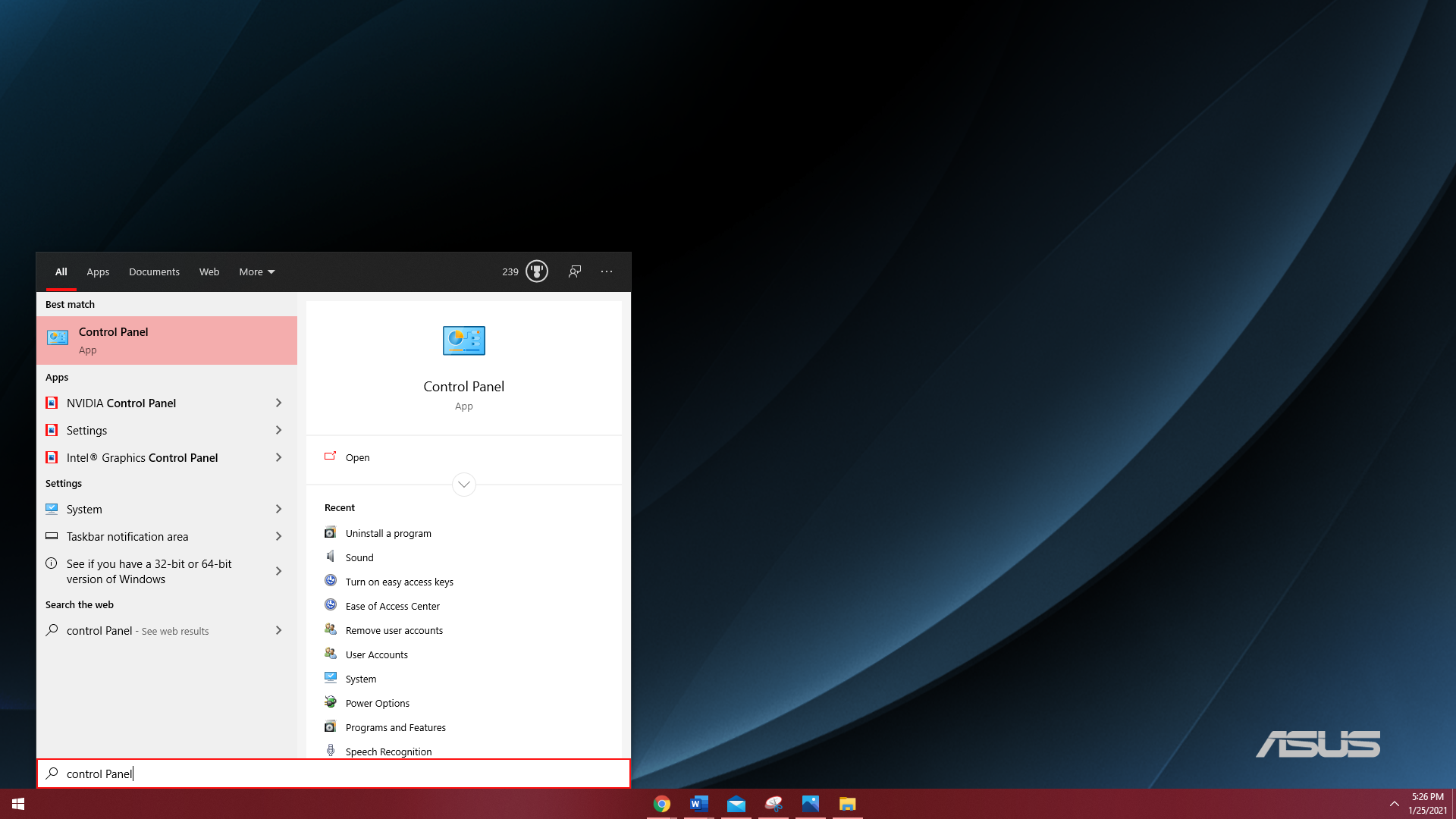Switch to the Documents search tab
The height and width of the screenshot is (819, 1456).
click(154, 271)
